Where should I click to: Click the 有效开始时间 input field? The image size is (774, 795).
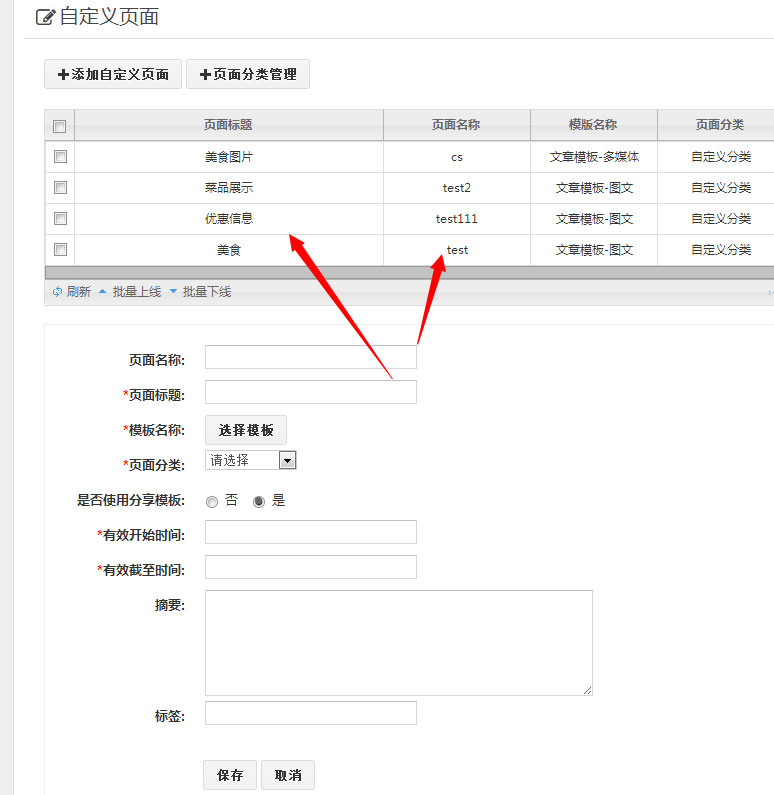tap(311, 532)
